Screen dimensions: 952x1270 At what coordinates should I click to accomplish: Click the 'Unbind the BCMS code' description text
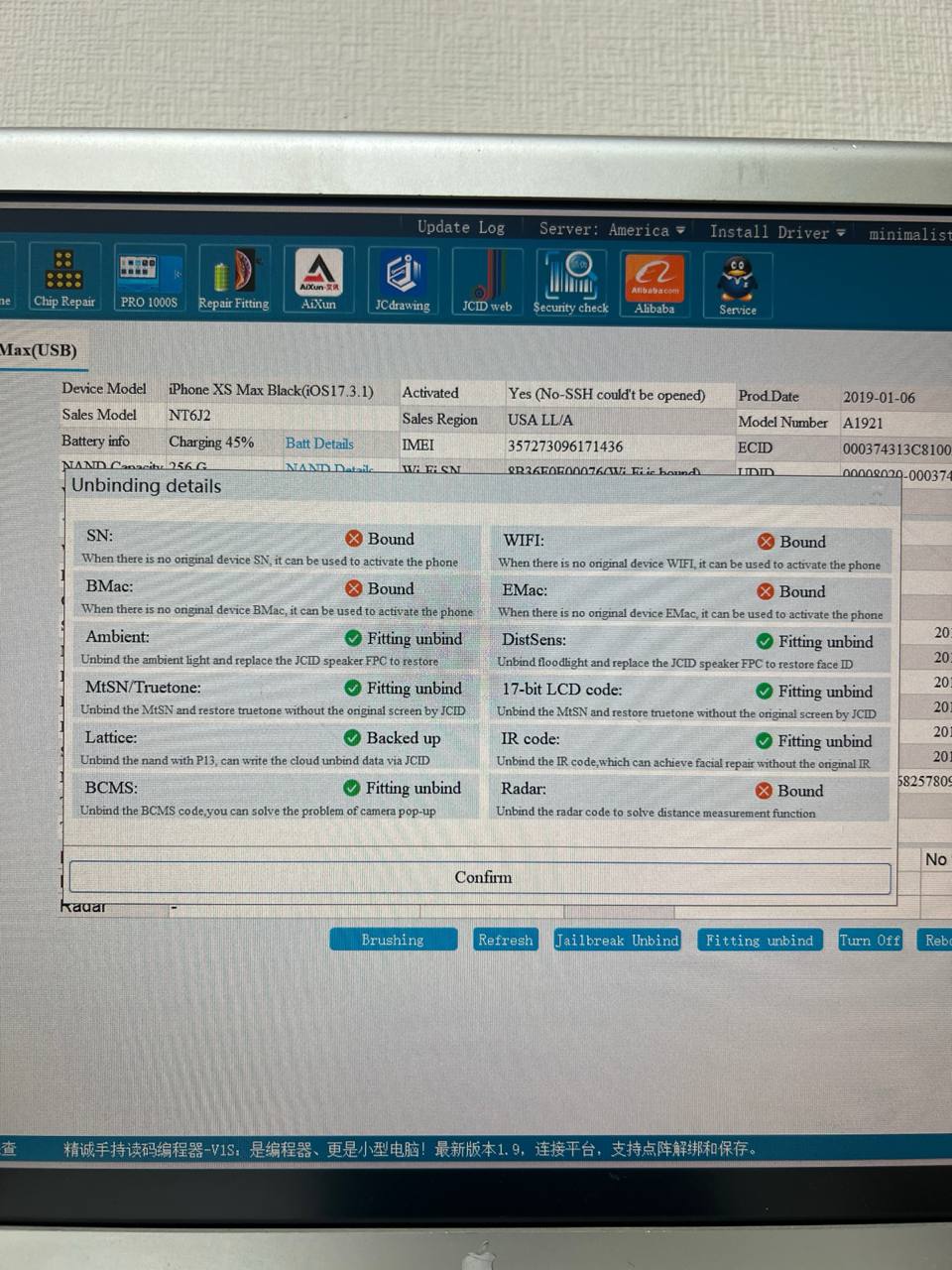pyautogui.click(x=258, y=811)
